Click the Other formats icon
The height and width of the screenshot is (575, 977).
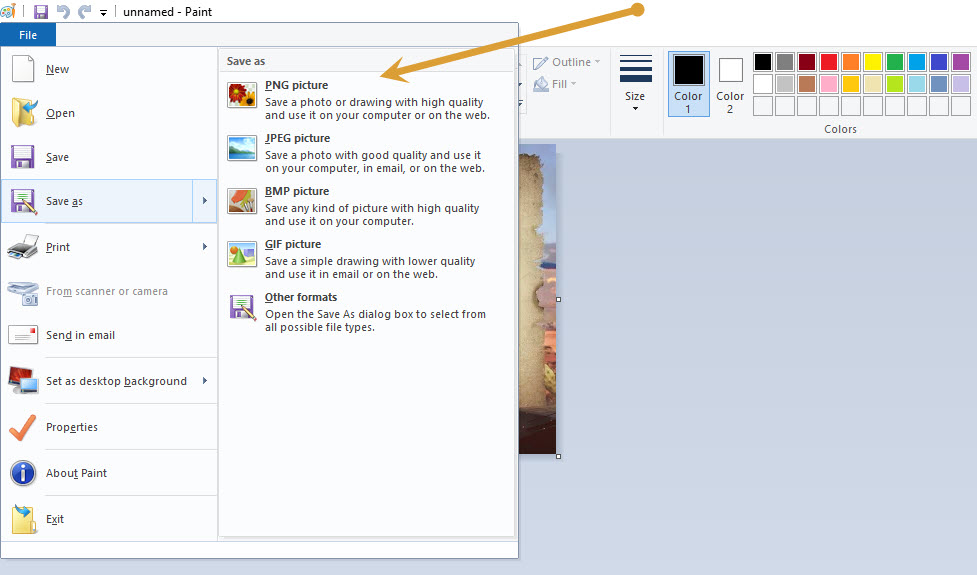click(x=242, y=307)
